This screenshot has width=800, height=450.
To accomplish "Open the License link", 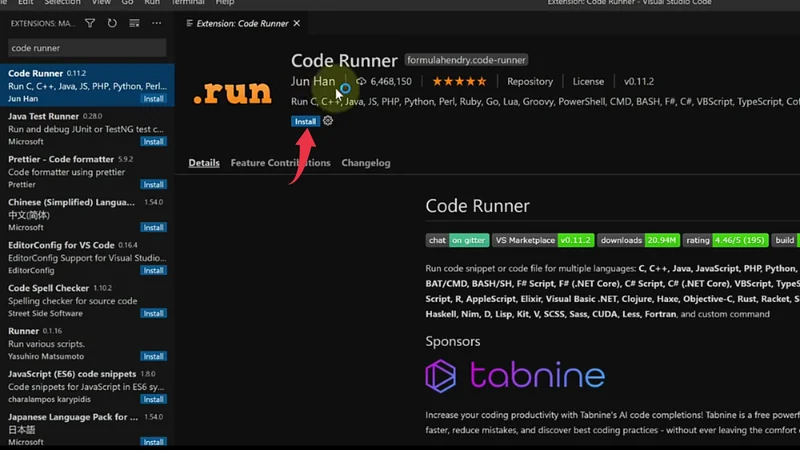I will click(x=588, y=81).
